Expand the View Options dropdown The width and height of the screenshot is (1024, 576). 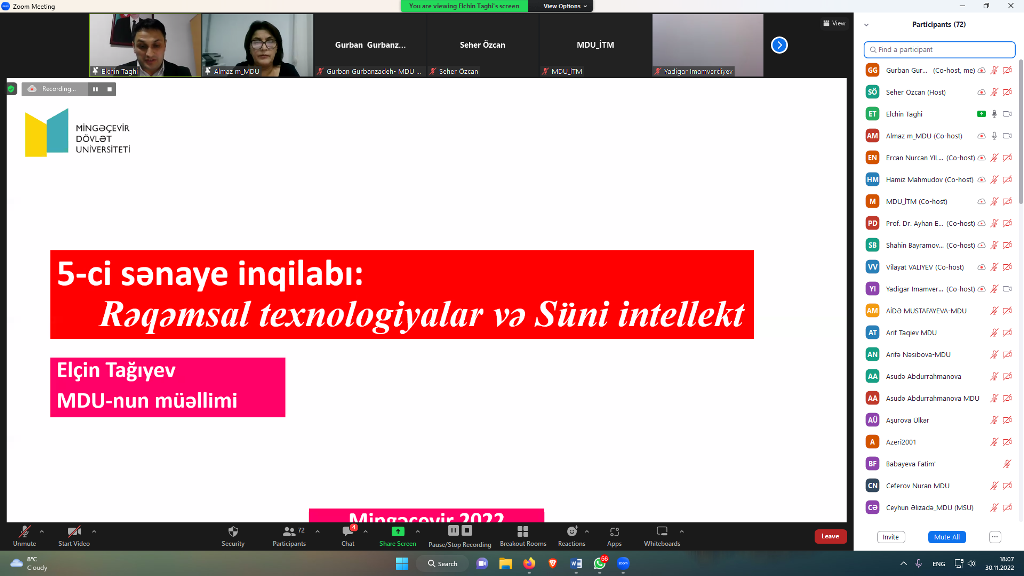tap(565, 6)
